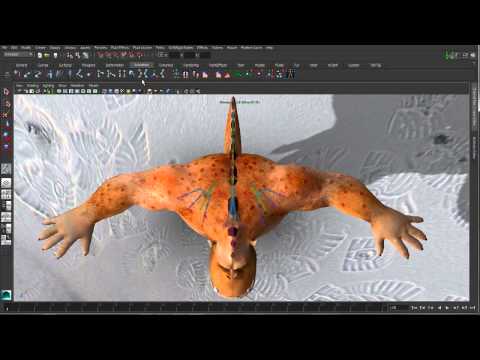Image resolution: width=480 pixels, height=360 pixels.
Task: Click the teal Maya icon at bottom left
Action: coord(6,295)
